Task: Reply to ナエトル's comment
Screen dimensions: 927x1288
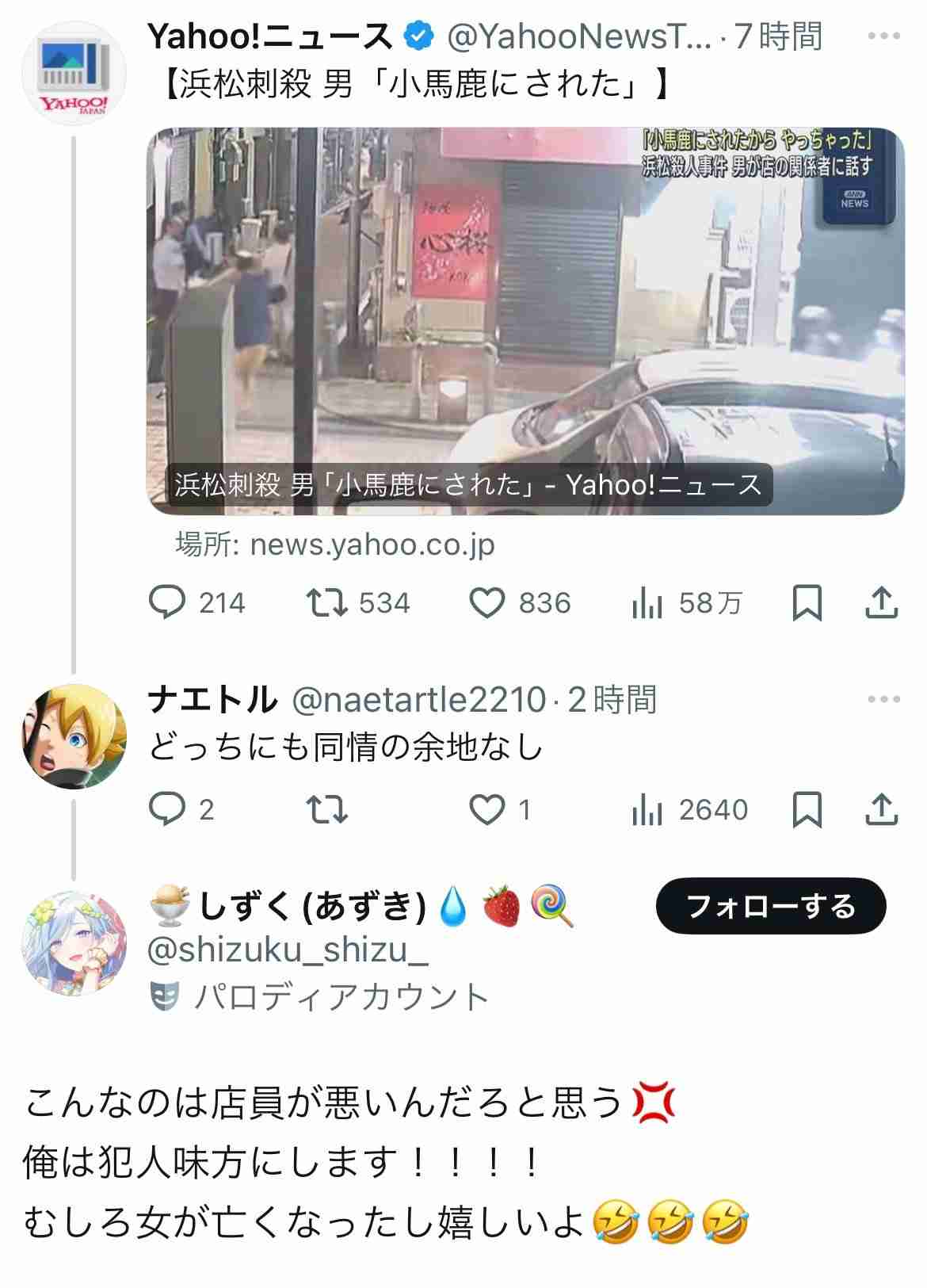Action: coord(182,809)
